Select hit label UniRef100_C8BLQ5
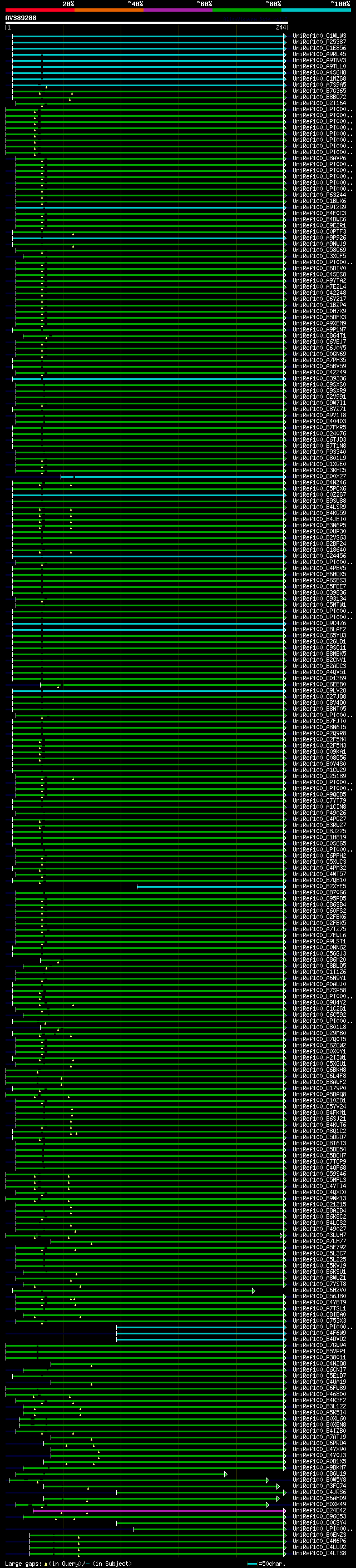 coord(319,966)
